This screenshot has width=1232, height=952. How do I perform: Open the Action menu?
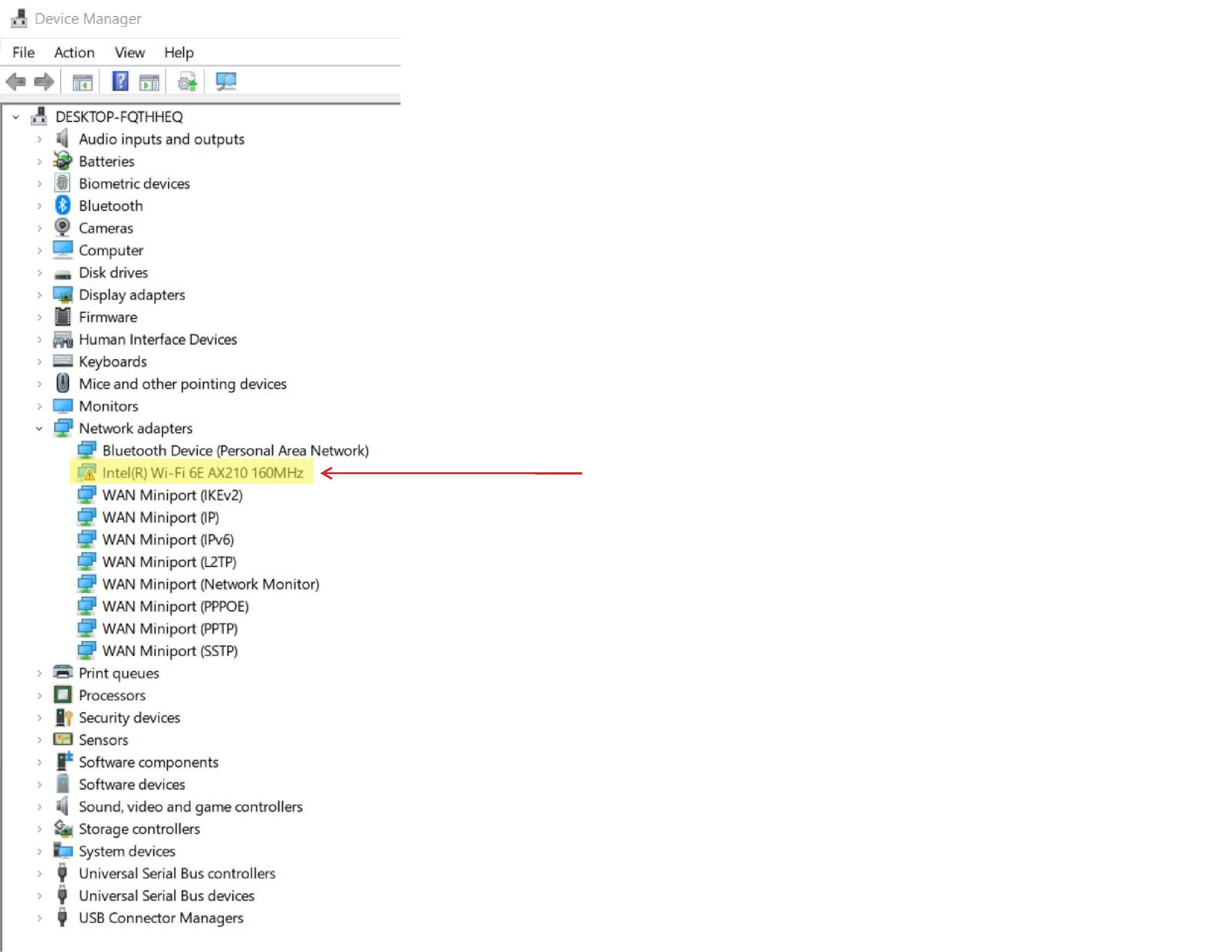tap(74, 52)
